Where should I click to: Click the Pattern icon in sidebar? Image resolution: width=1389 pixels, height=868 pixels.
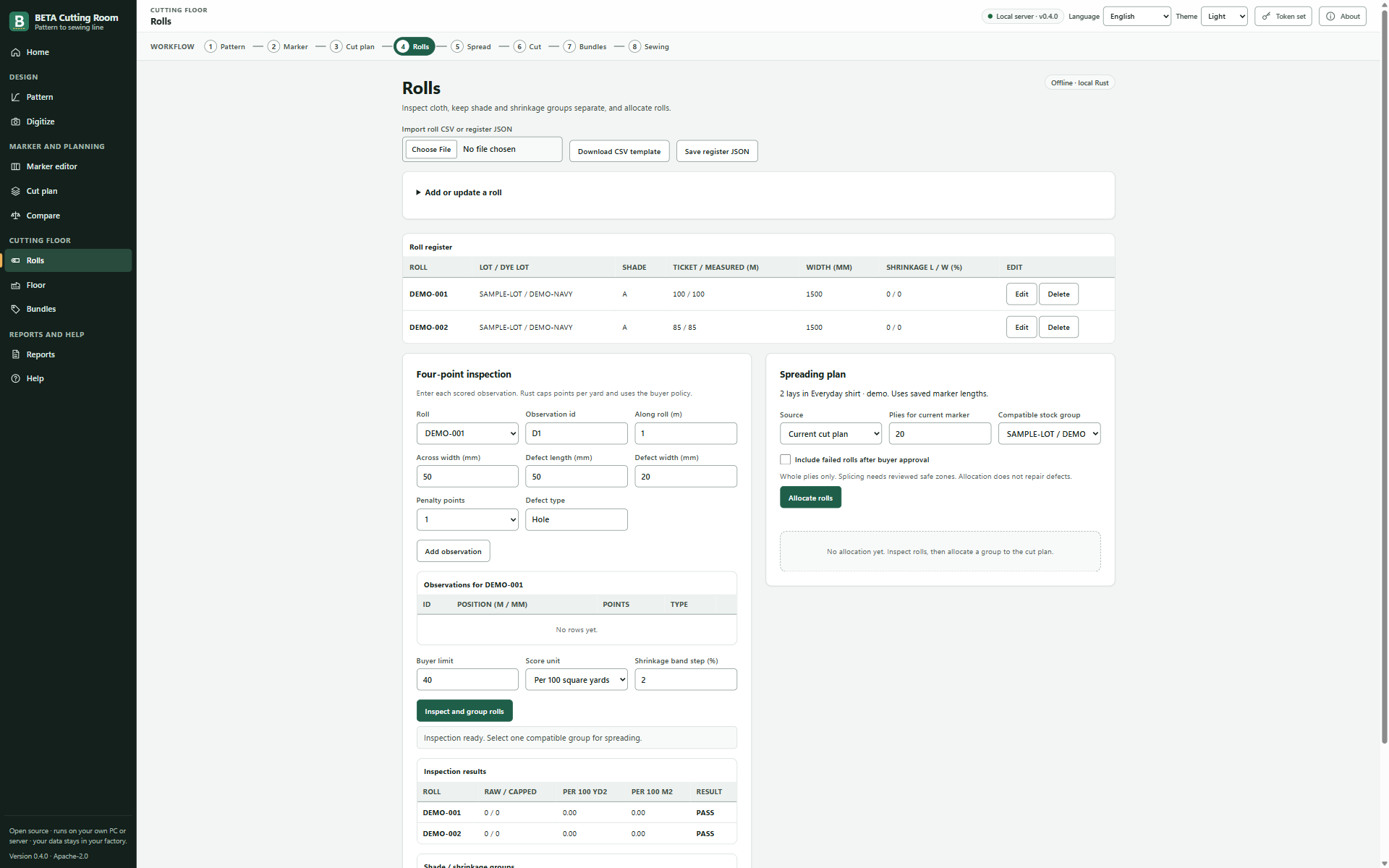15,97
